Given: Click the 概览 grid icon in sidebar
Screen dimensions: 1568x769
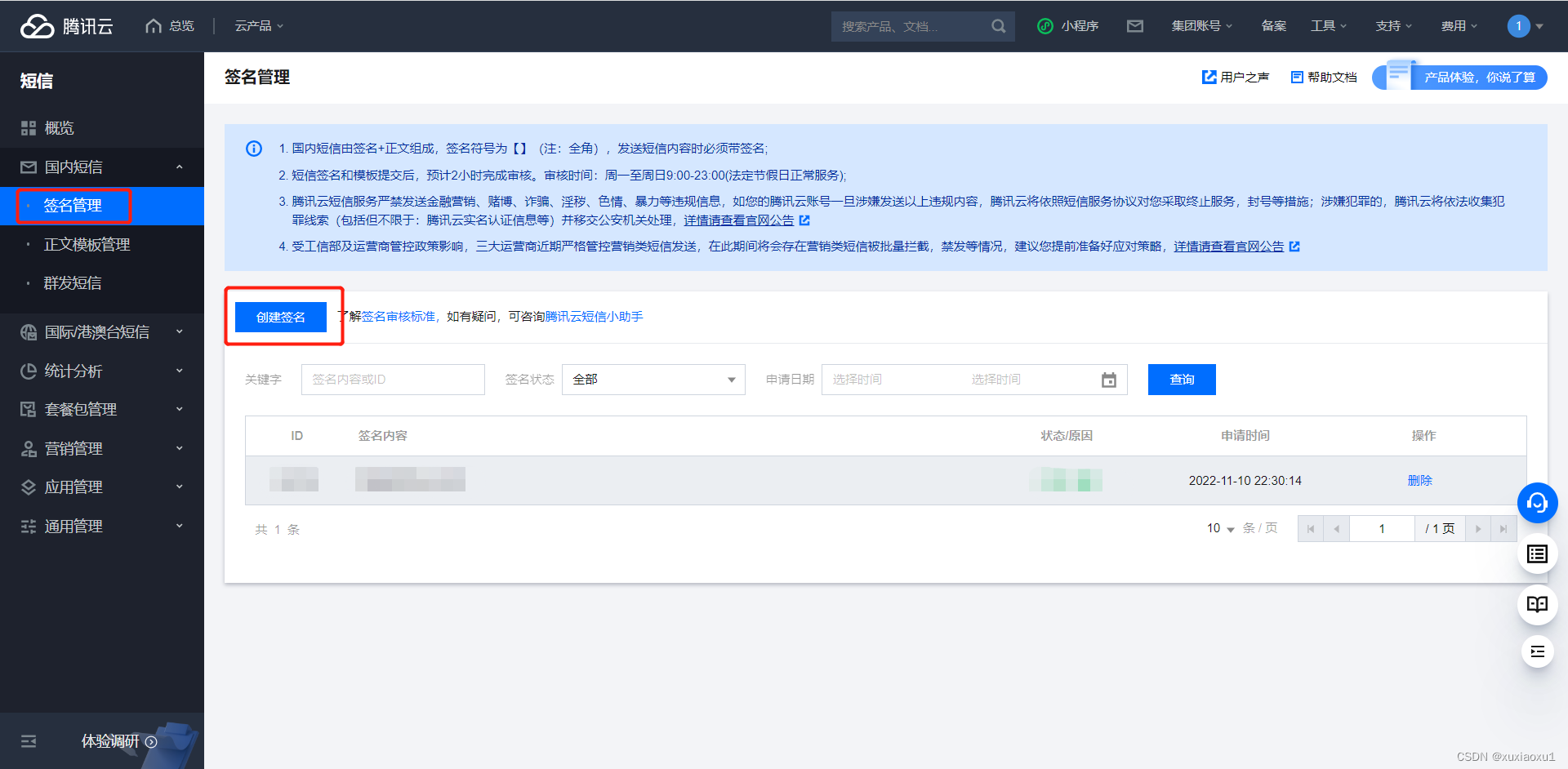Looking at the screenshot, I should [x=29, y=128].
